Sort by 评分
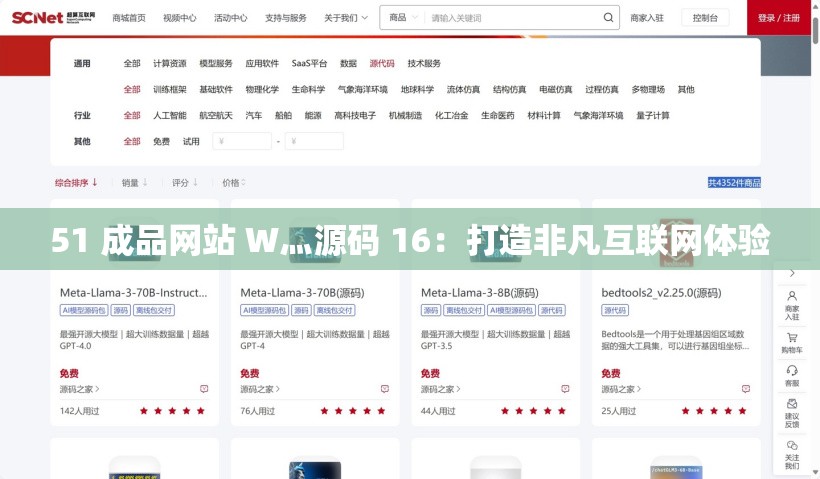820x479 pixels. 185,183
